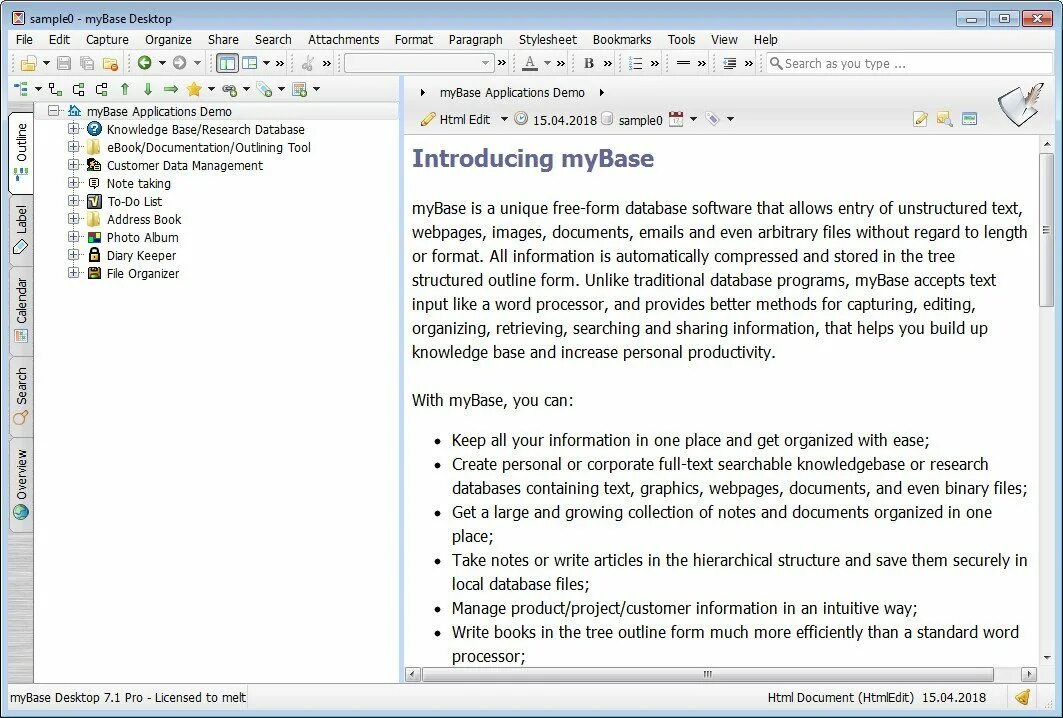The image size is (1063, 718).
Task: Open the font color A icon
Action: (x=530, y=63)
